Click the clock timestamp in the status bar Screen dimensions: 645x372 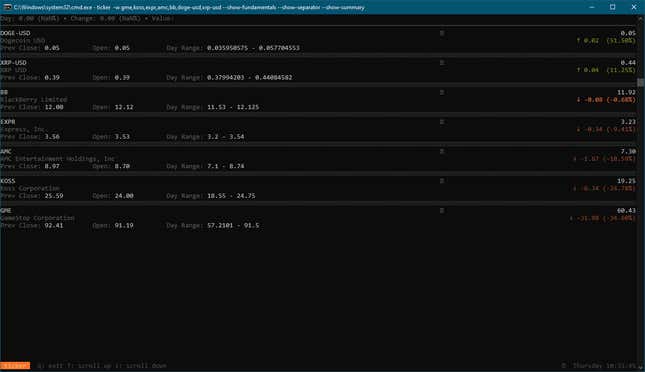pyautogui.click(x=603, y=365)
